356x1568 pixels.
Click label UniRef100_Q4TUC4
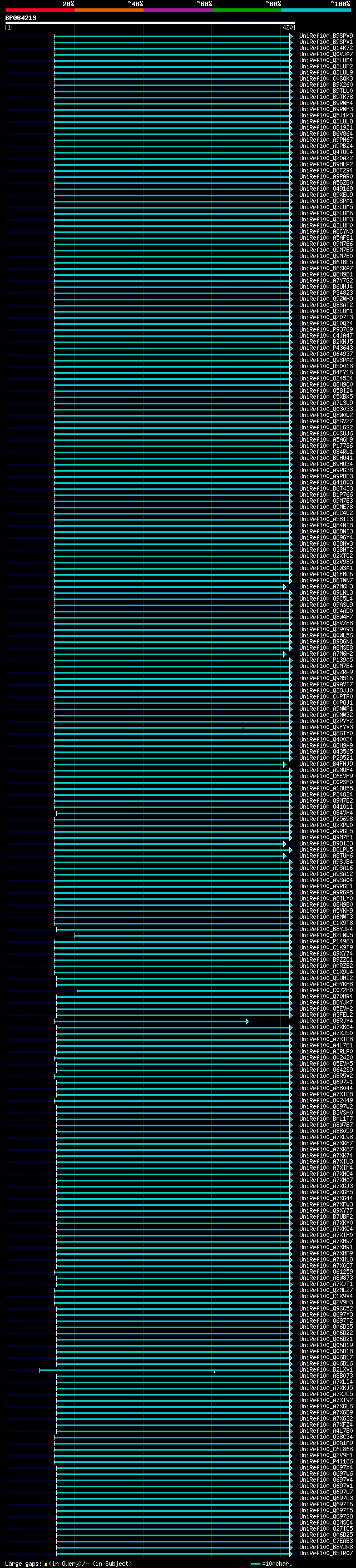point(325,152)
